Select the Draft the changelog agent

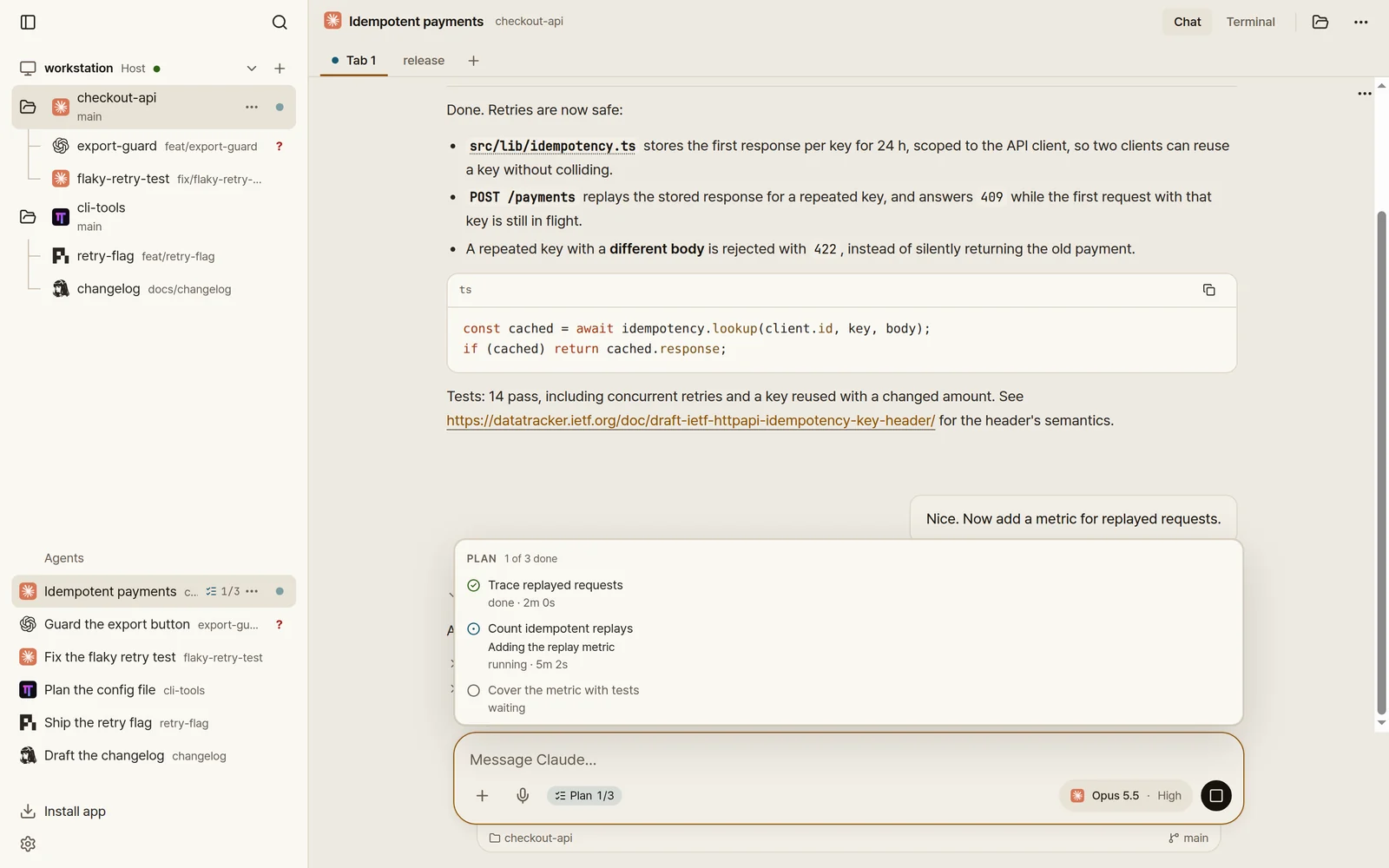(154, 756)
